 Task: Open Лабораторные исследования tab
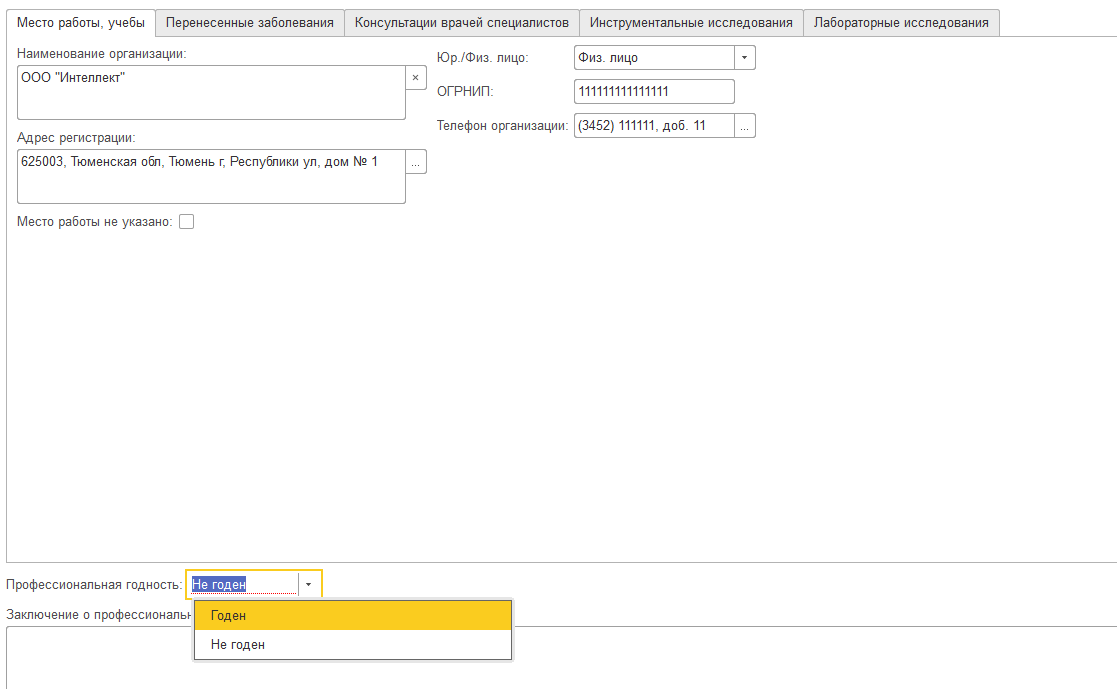pyautogui.click(x=901, y=22)
